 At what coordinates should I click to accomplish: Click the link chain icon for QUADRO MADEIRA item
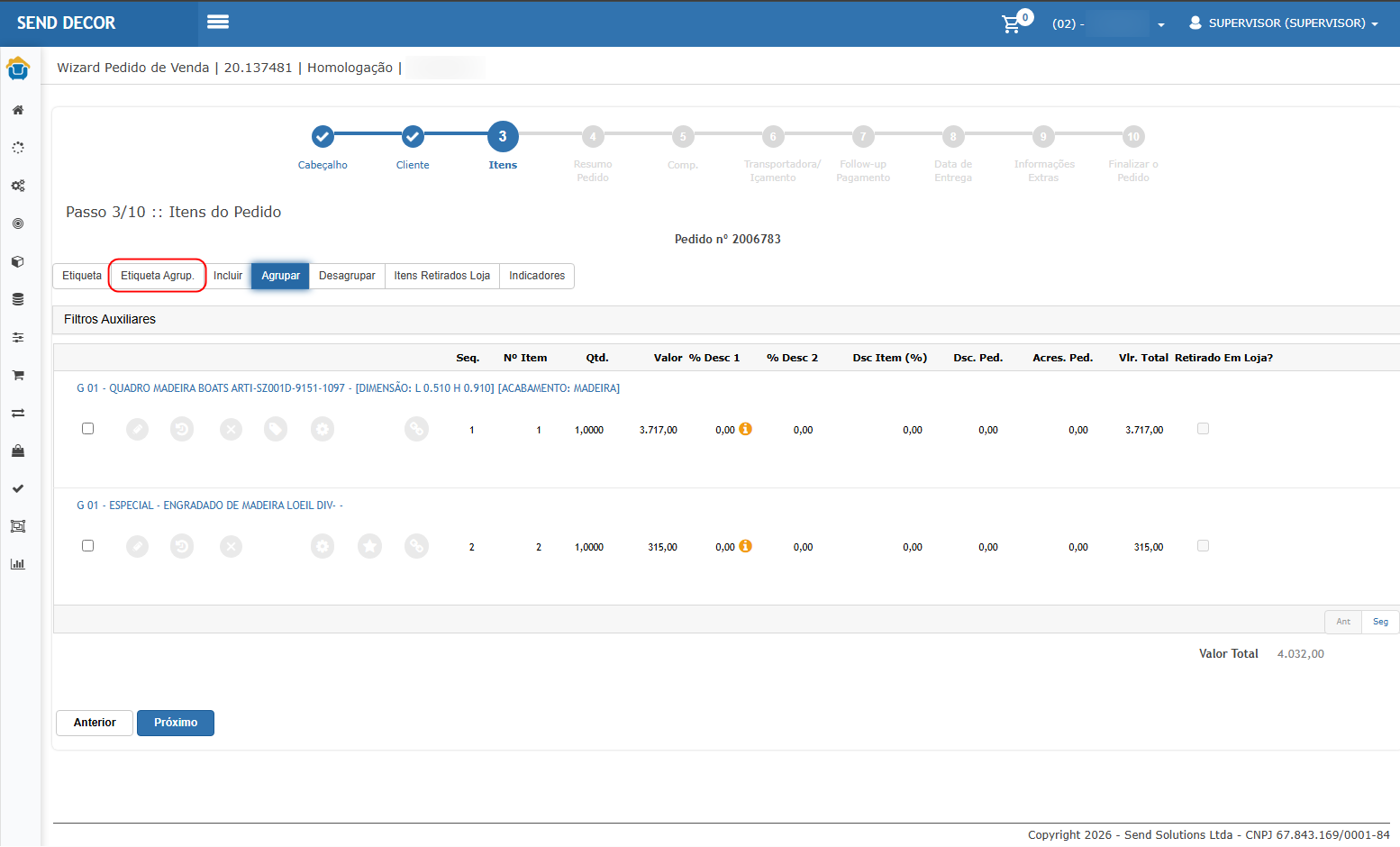click(x=416, y=430)
